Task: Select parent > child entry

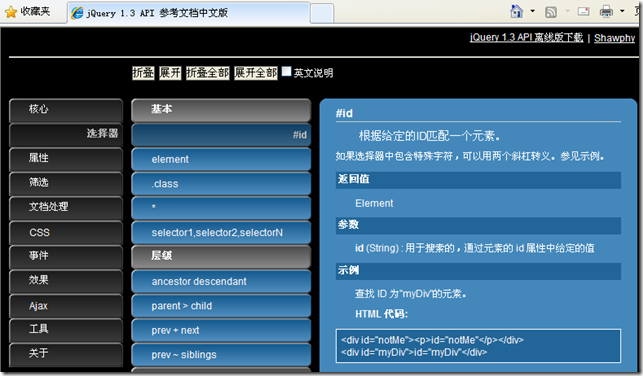Action: tap(221, 306)
